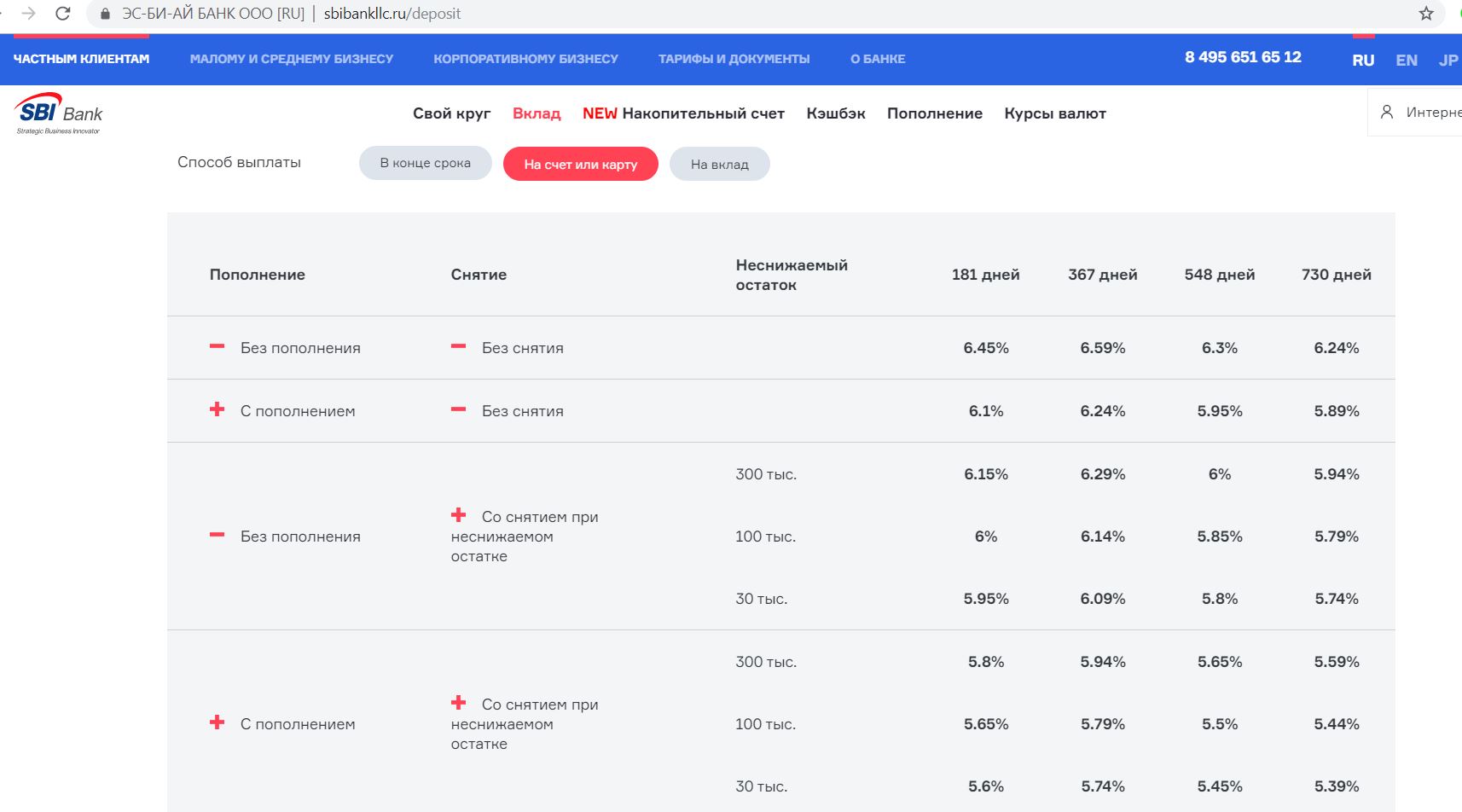Open the Вклад menu item
Screen dimensions: 1462x812
click(537, 113)
